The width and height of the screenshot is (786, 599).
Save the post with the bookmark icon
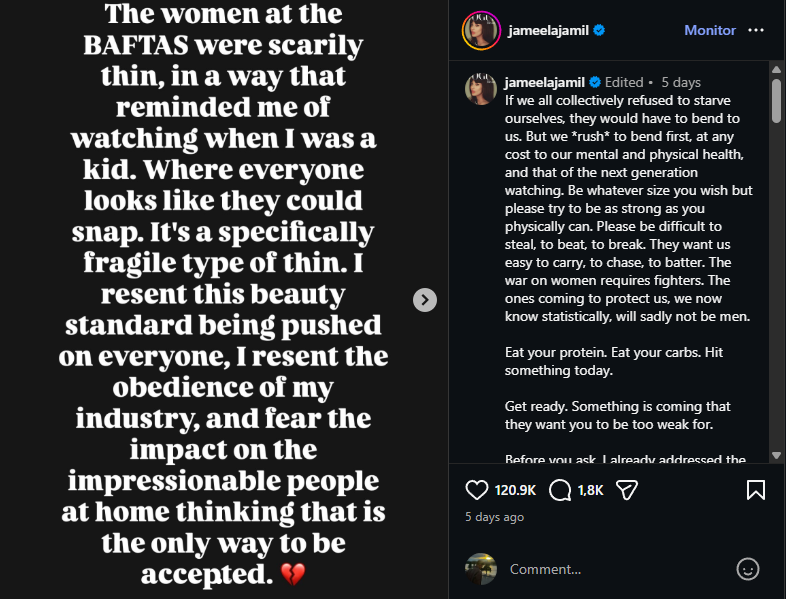click(756, 490)
